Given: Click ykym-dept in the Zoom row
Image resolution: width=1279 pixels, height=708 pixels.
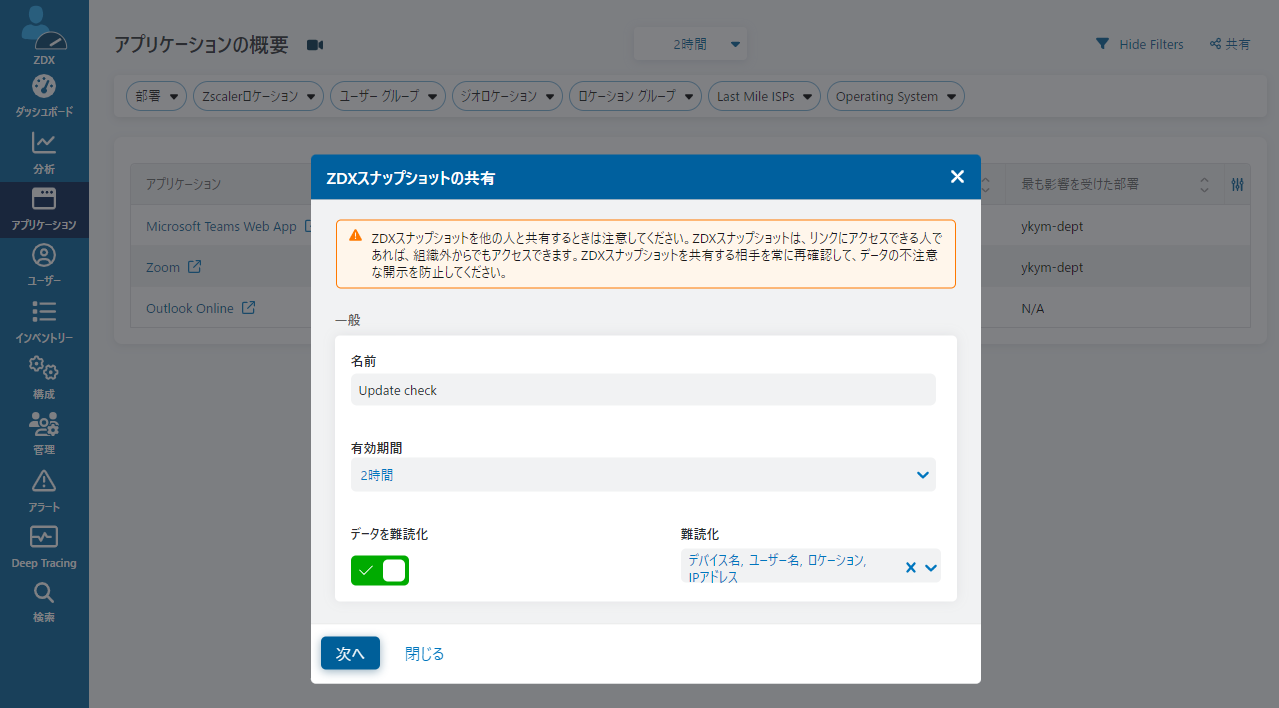Looking at the screenshot, I should point(1052,267).
